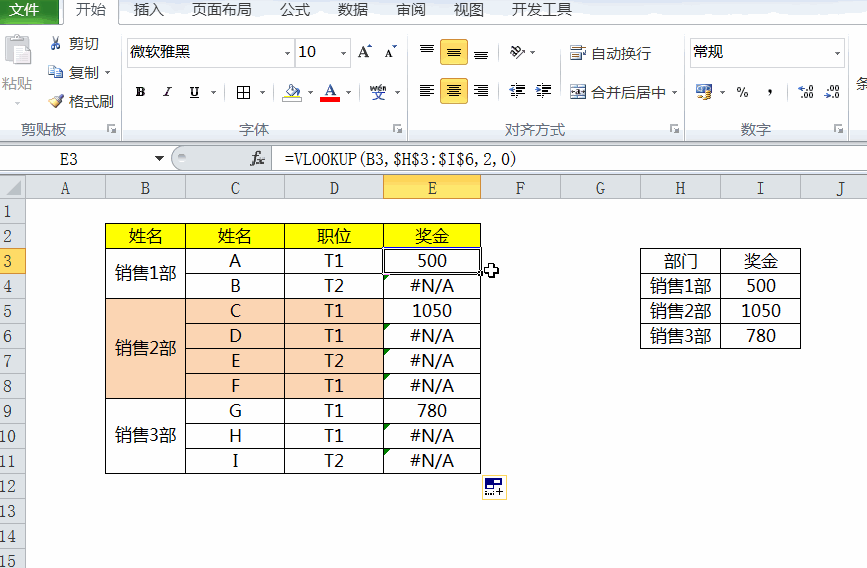
Task: Select column E header
Action: (x=432, y=188)
